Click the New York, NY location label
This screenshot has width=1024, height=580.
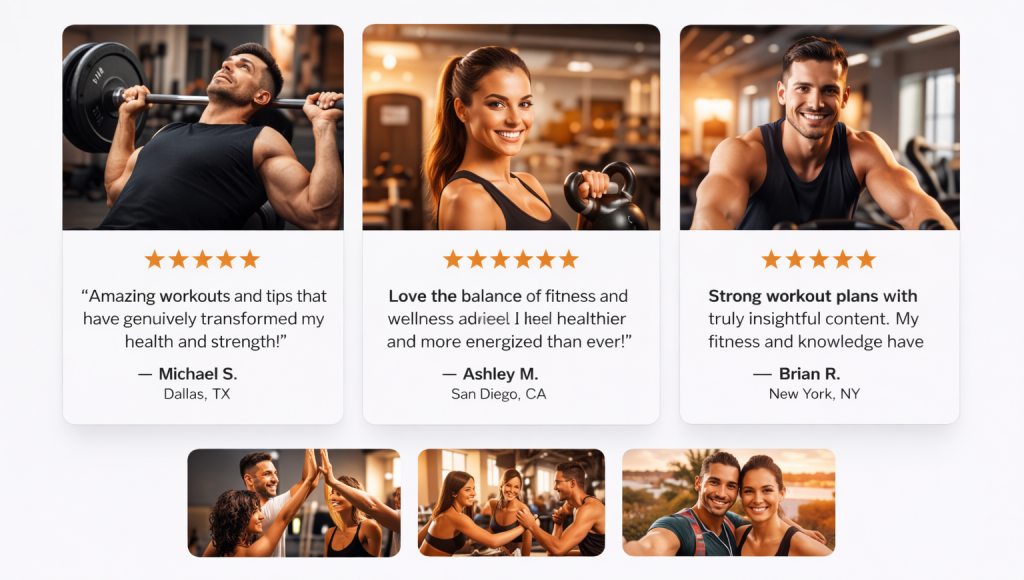[814, 394]
